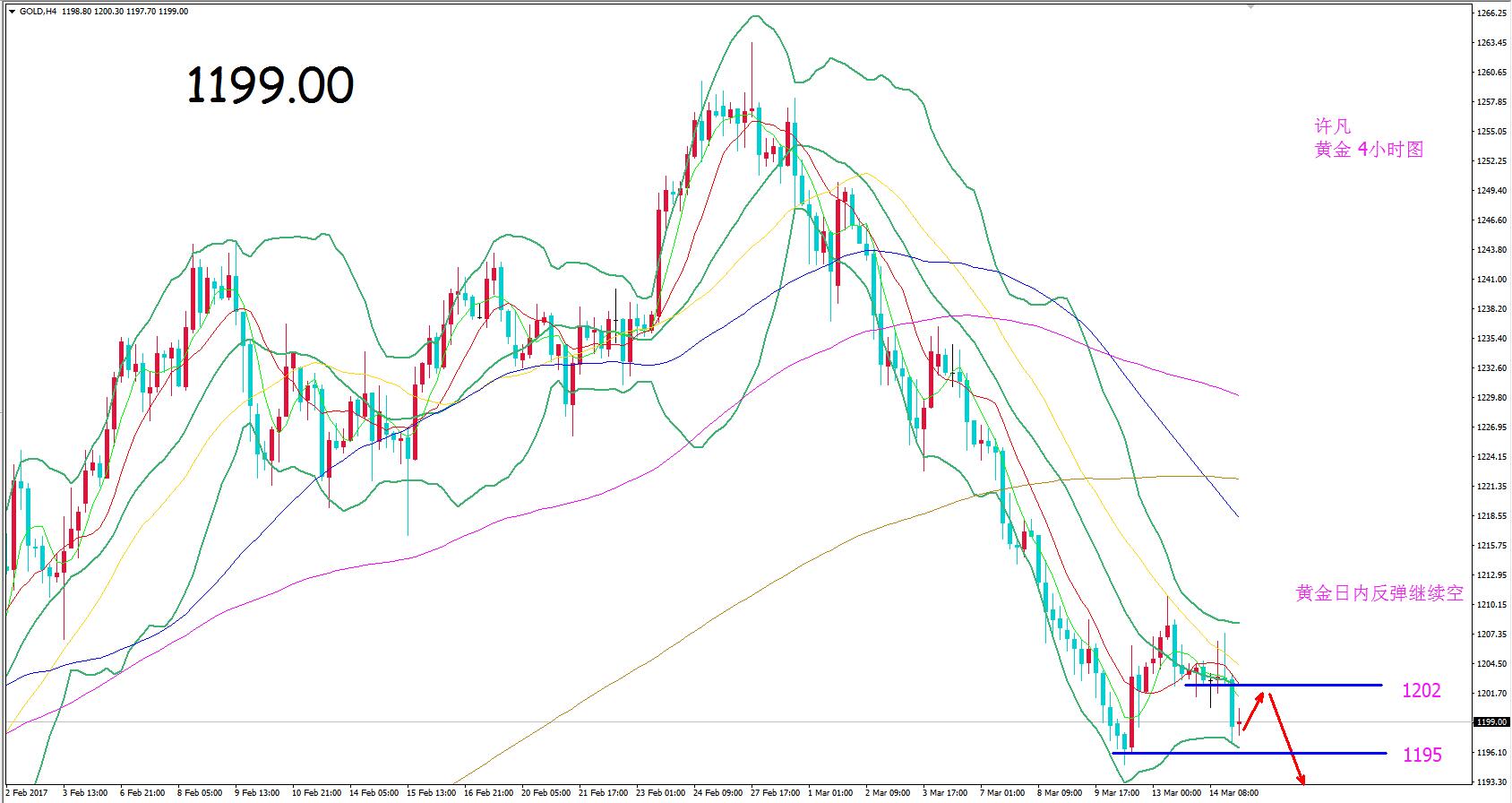Click the 14 Mar 08:00 time label
Viewport: 1512px width, 803px height.
(x=1233, y=793)
